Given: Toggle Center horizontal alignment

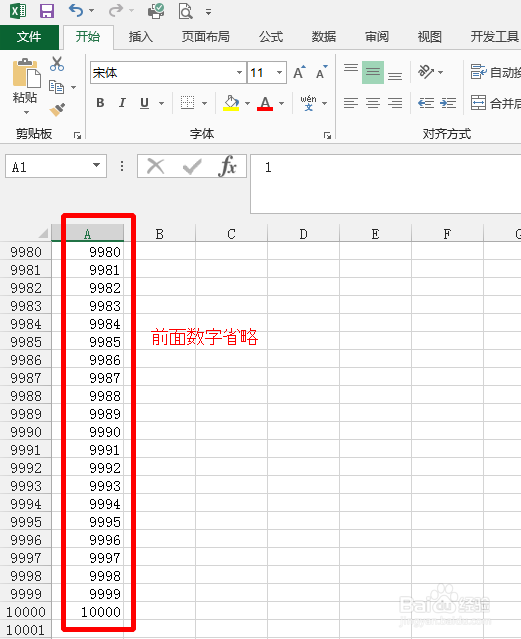Looking at the screenshot, I should 373,103.
